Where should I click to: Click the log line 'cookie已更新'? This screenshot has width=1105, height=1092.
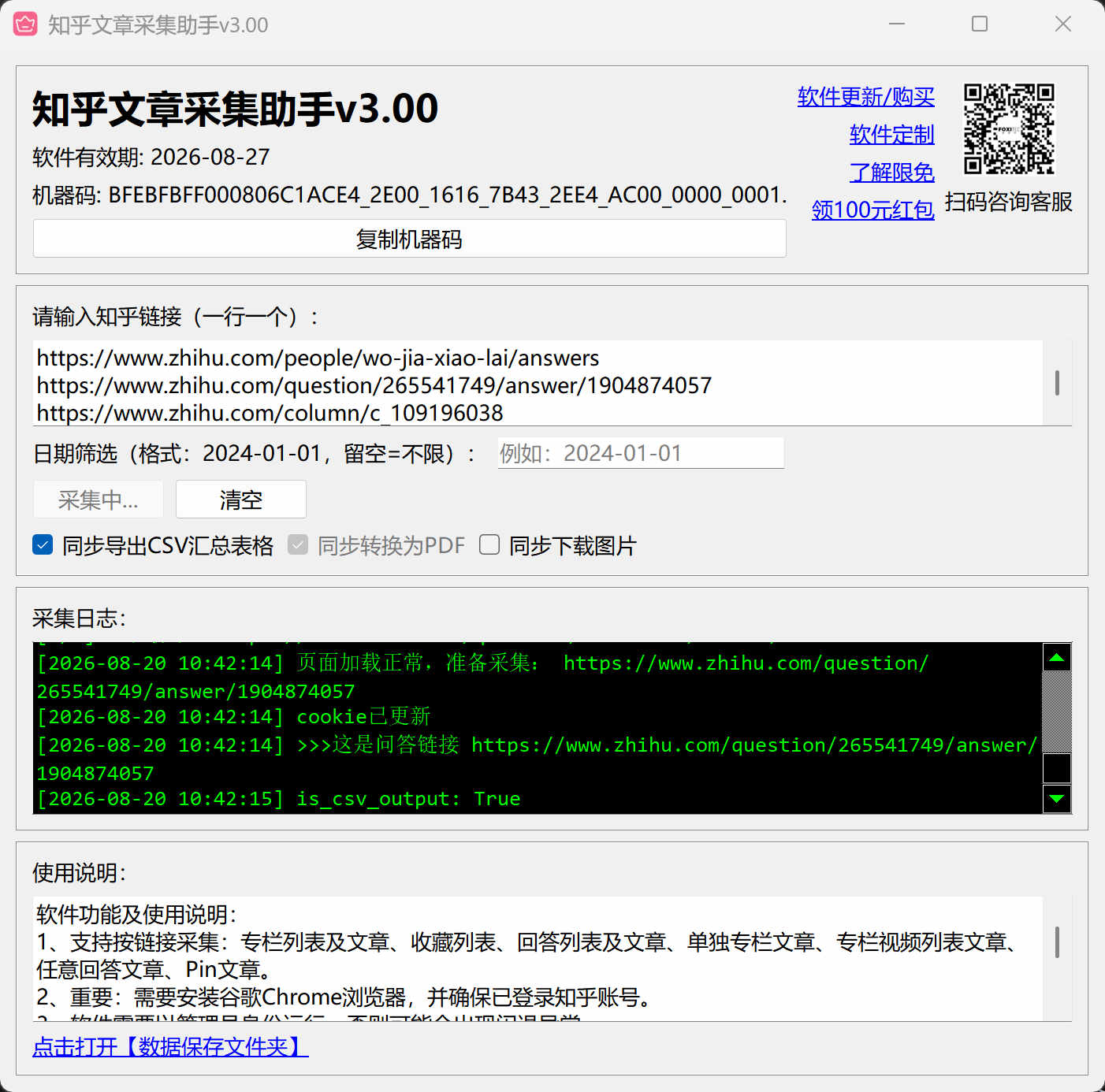[x=234, y=717]
